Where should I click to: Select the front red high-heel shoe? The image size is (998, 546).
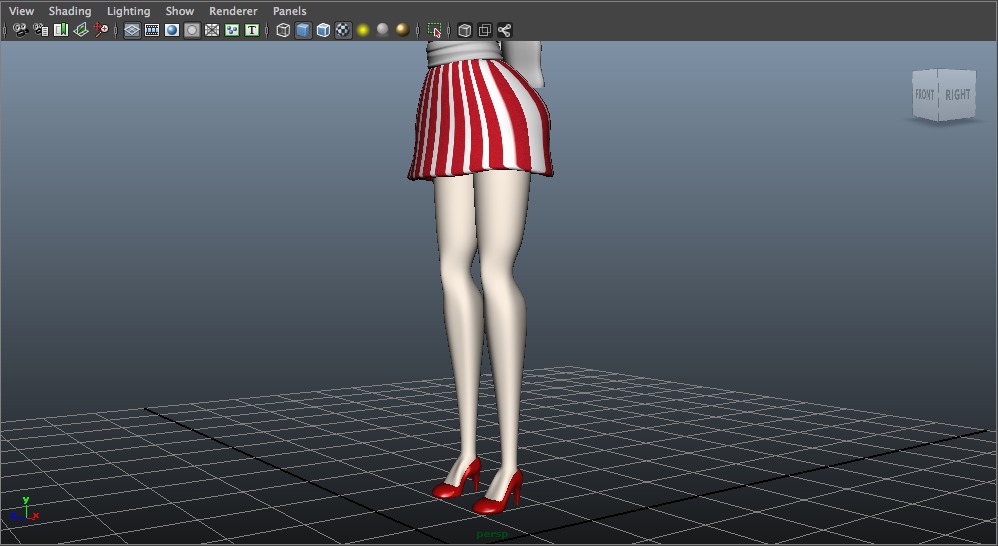(x=498, y=494)
